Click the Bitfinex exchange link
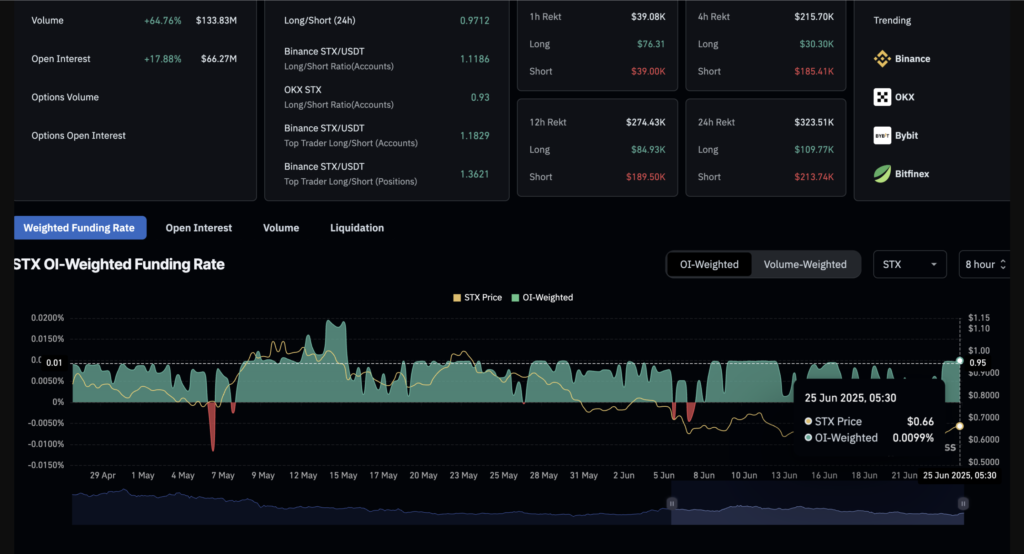Viewport: 1024px width, 554px height. click(911, 173)
